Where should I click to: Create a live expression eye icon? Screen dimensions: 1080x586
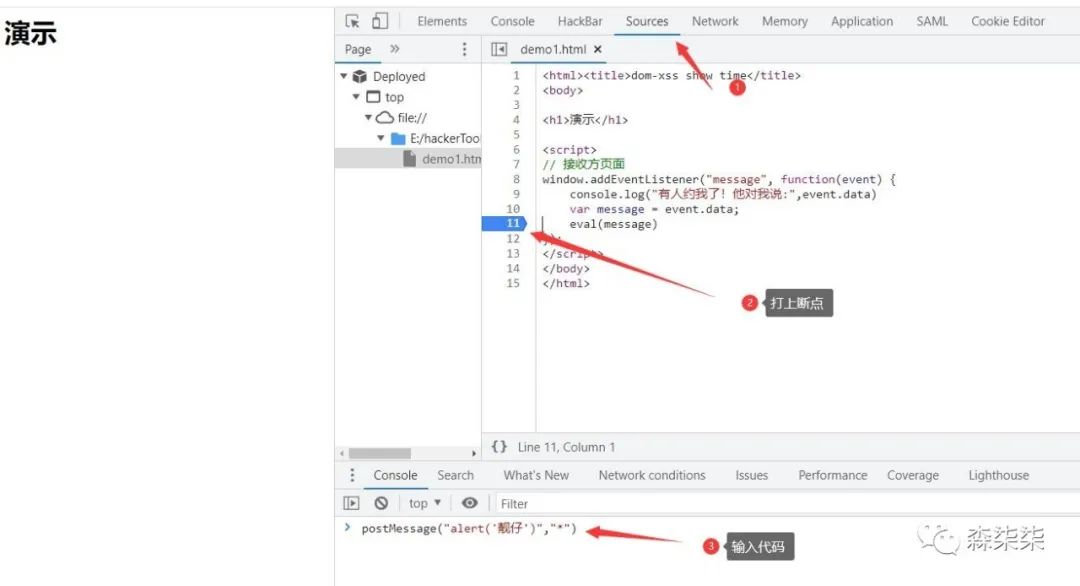(470, 503)
